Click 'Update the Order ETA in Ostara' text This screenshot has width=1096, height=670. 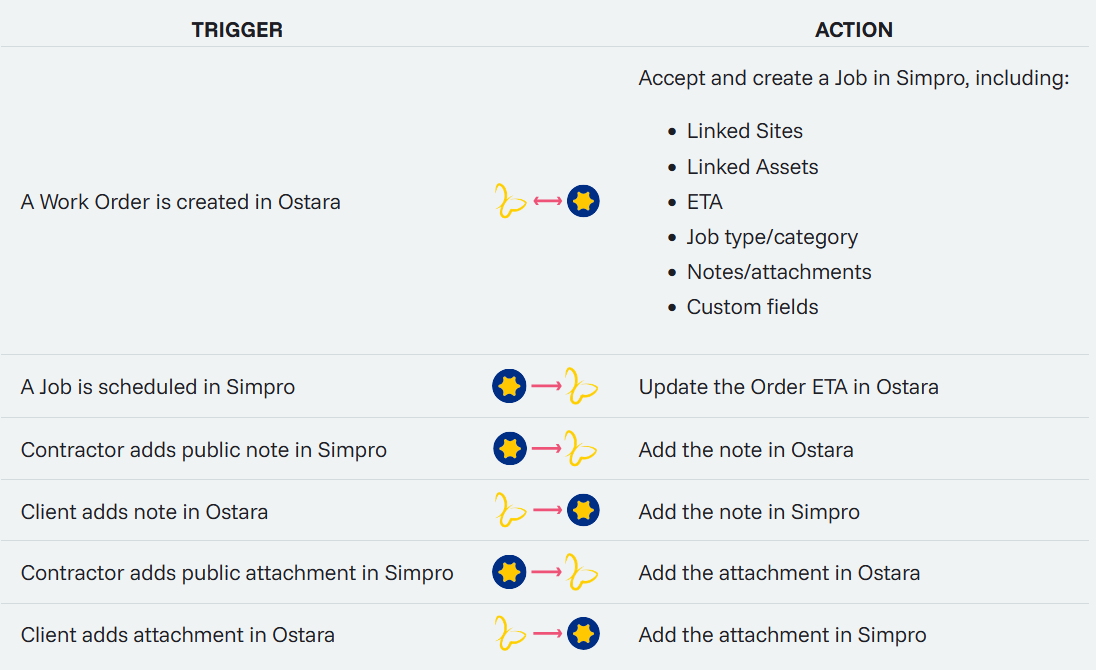click(x=788, y=387)
